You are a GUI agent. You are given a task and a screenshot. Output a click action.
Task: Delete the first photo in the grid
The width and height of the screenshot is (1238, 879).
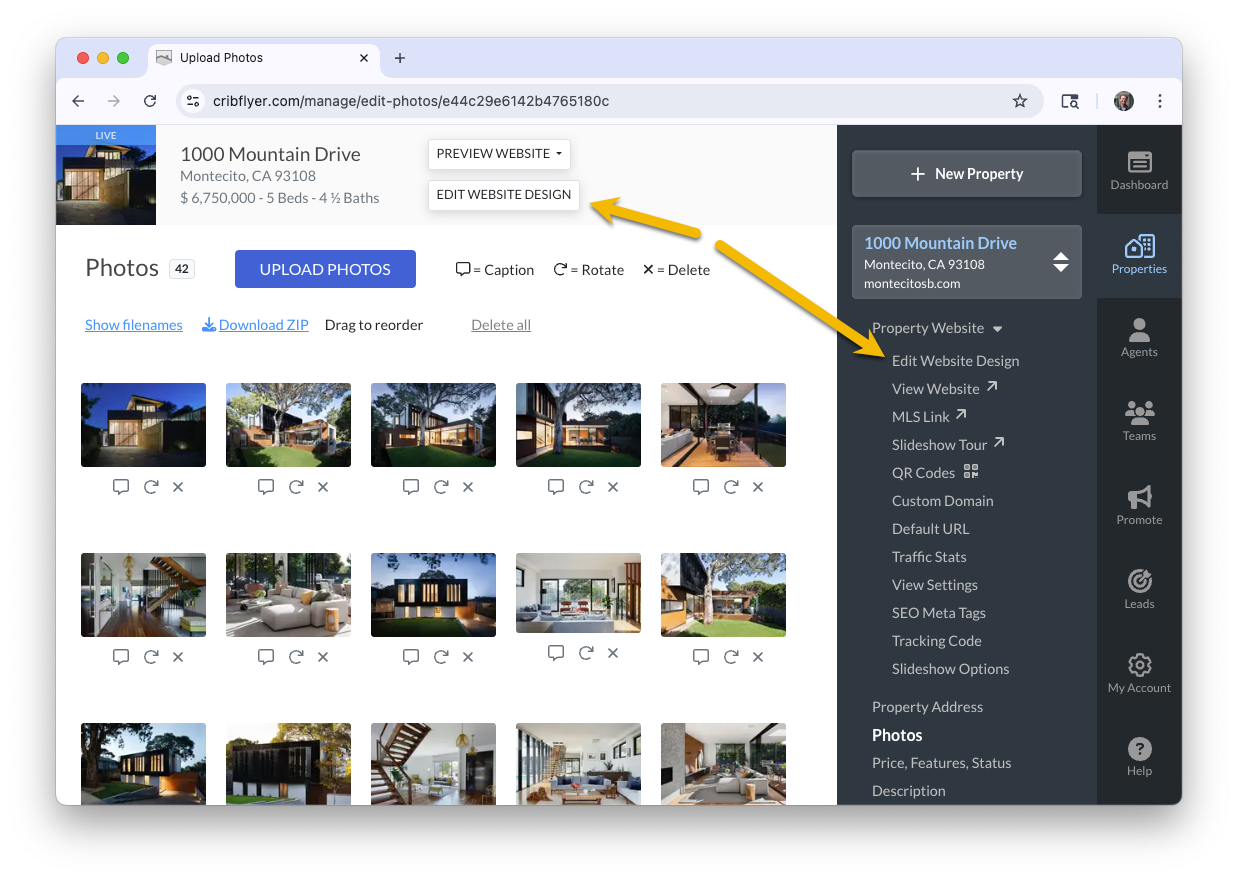178,487
